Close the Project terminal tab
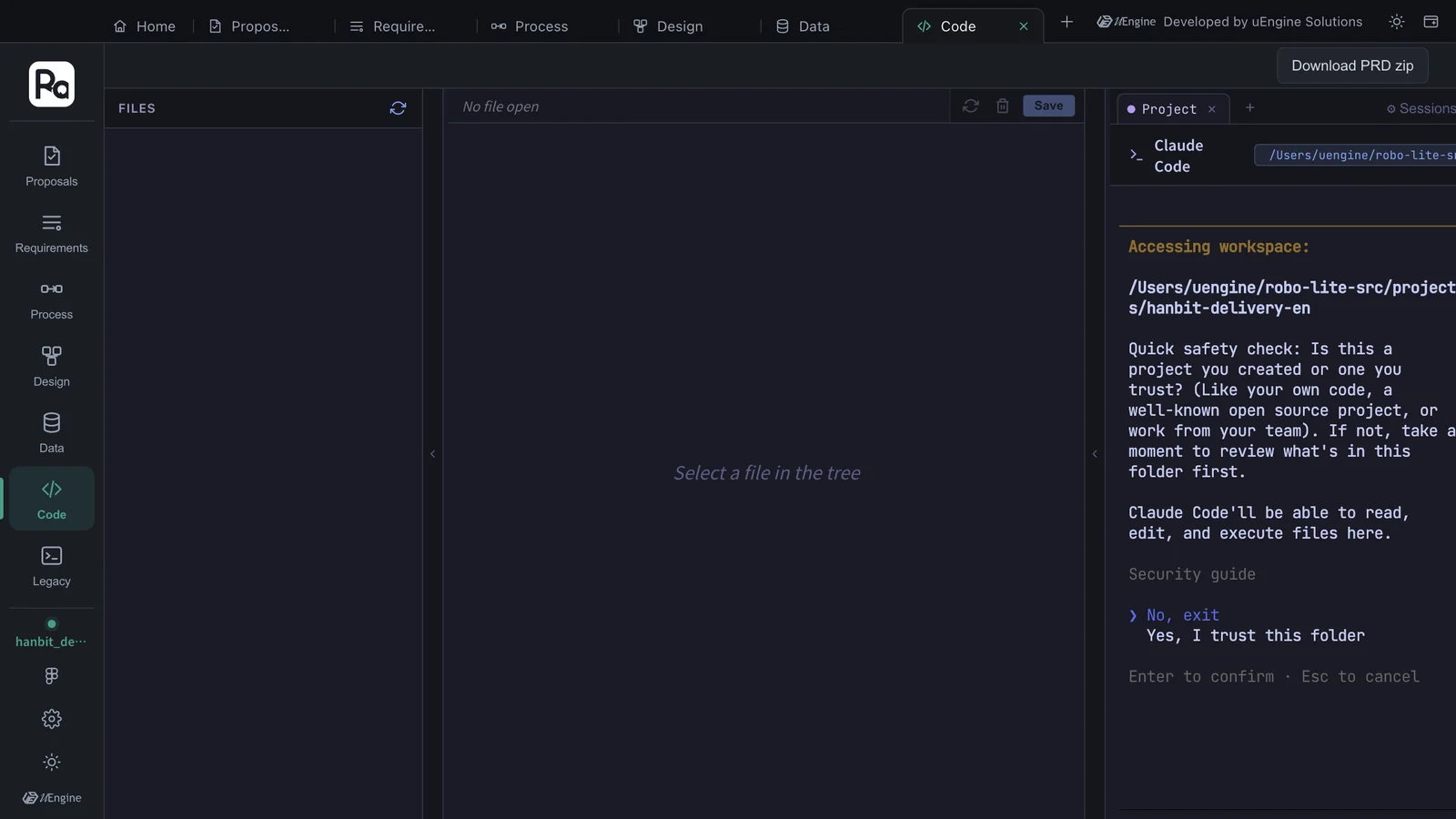 click(x=1212, y=109)
